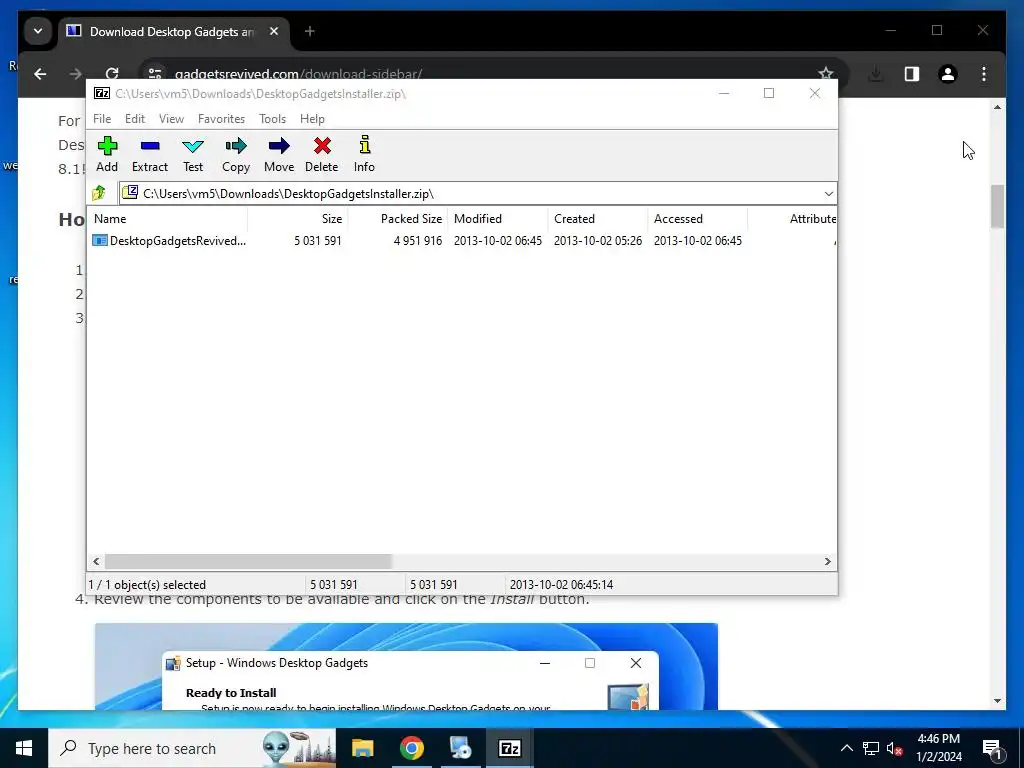View site information icon in address bar

click(155, 74)
